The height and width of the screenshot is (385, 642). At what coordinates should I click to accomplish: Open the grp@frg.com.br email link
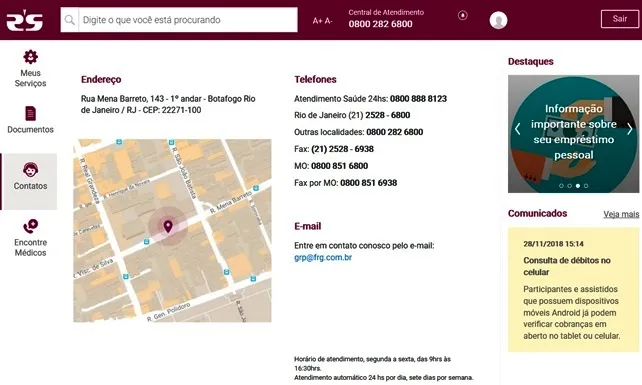point(323,258)
